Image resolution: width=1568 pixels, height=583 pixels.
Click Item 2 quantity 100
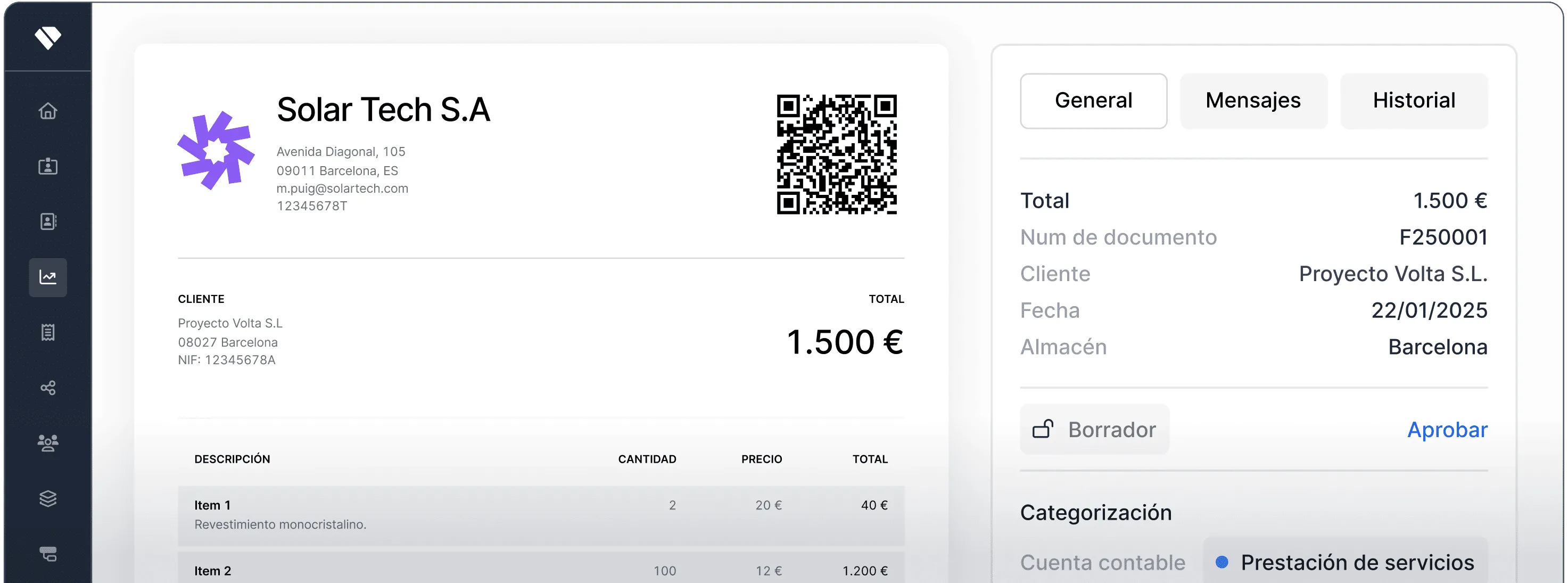(x=665, y=571)
